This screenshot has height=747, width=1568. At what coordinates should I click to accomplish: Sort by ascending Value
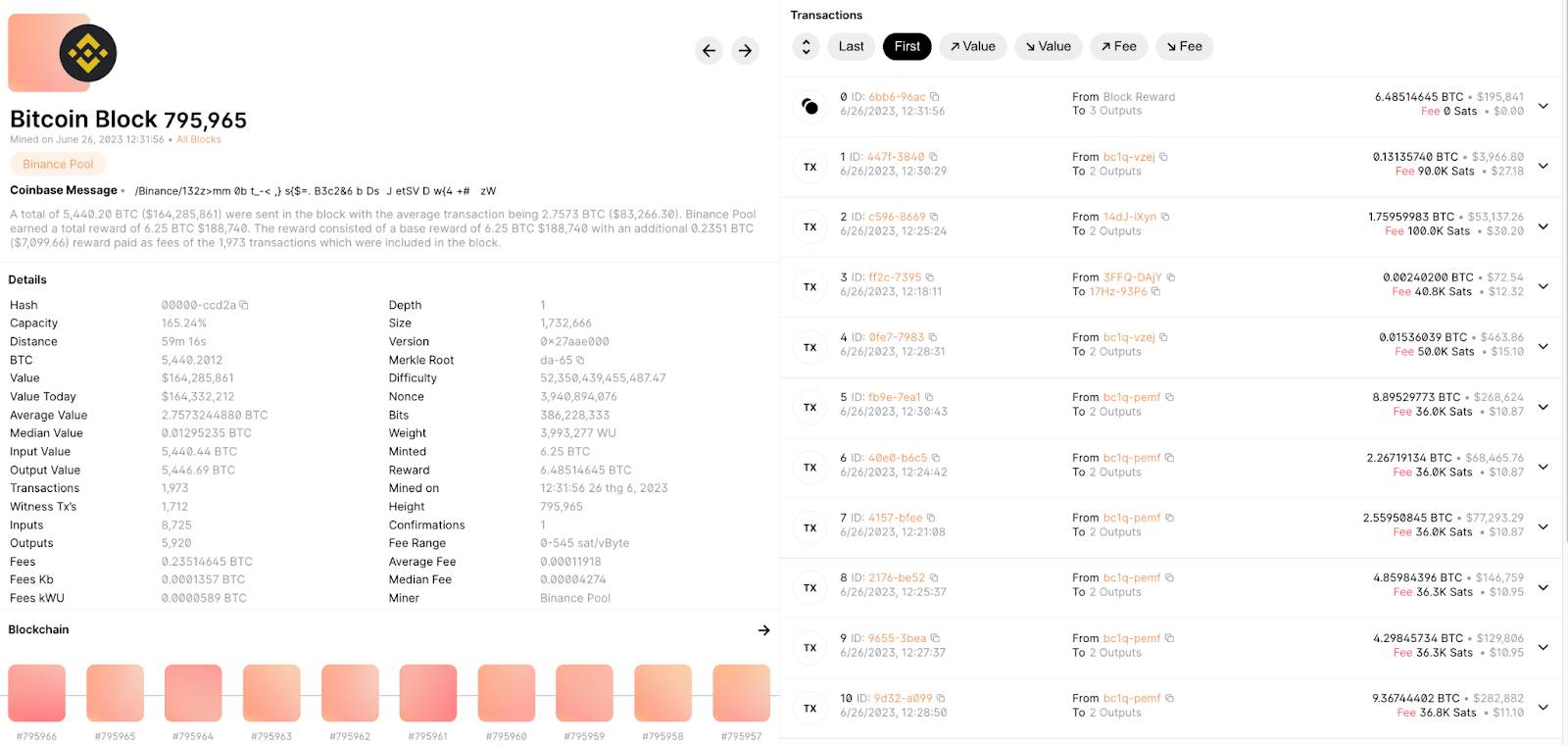coord(973,46)
